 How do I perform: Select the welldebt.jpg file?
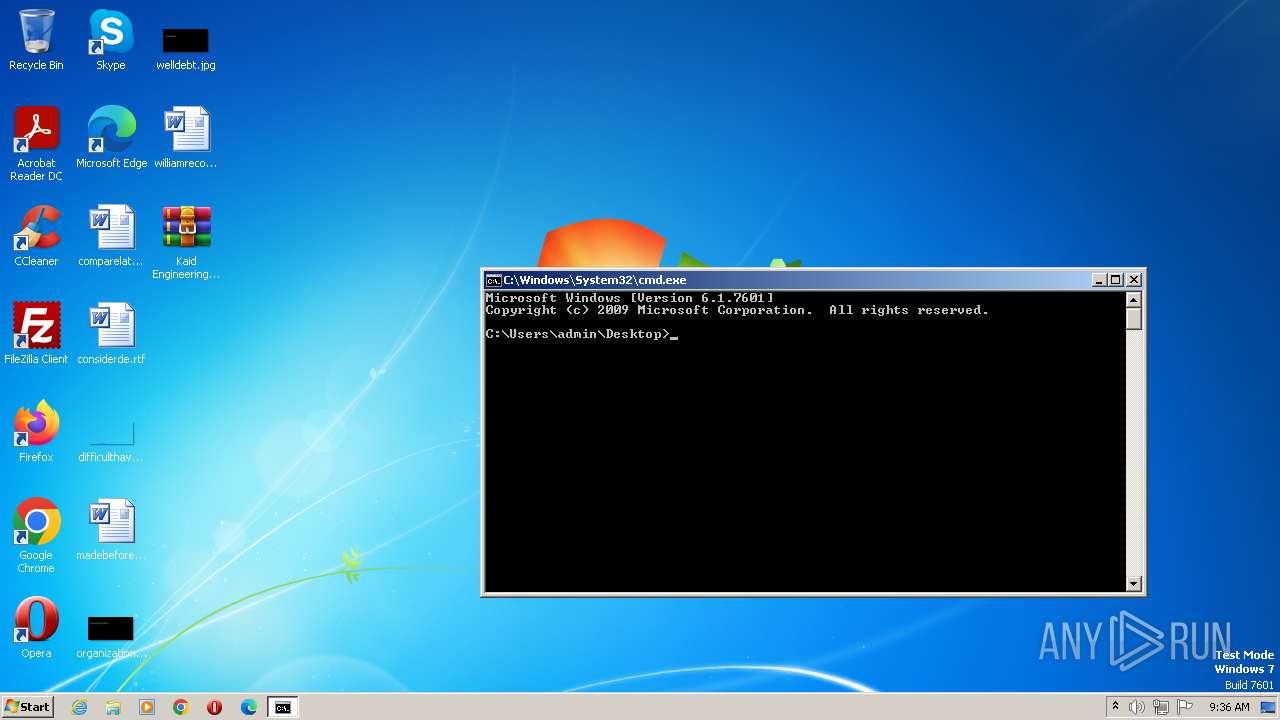pos(186,48)
